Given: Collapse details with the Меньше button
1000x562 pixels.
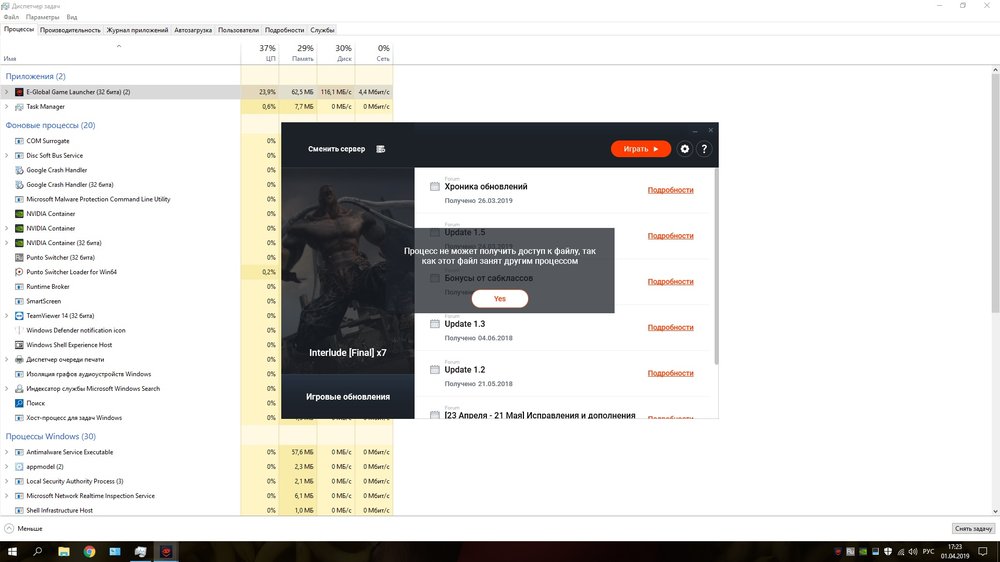Looking at the screenshot, I should pyautogui.click(x=23, y=528).
